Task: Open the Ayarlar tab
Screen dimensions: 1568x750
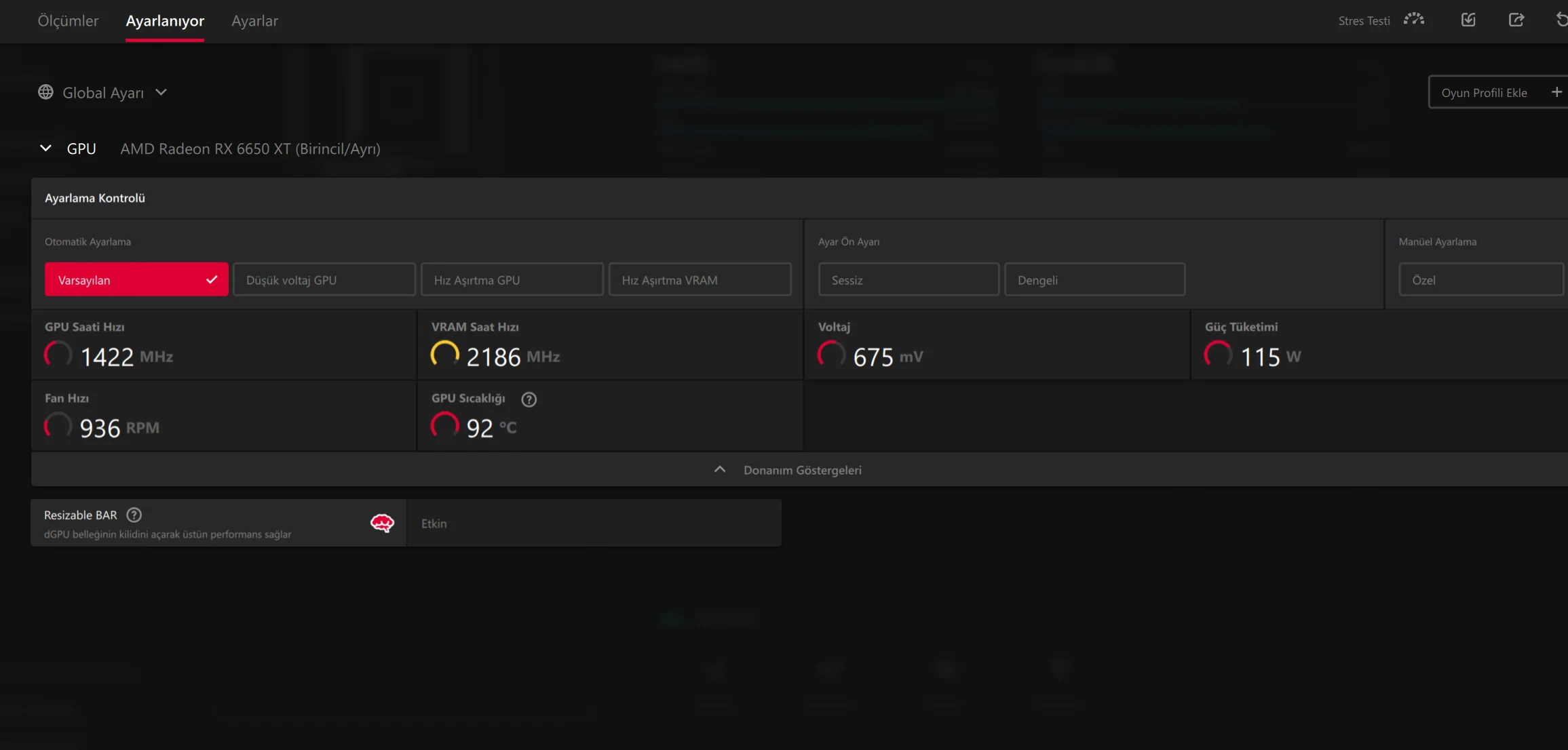Action: pos(254,21)
